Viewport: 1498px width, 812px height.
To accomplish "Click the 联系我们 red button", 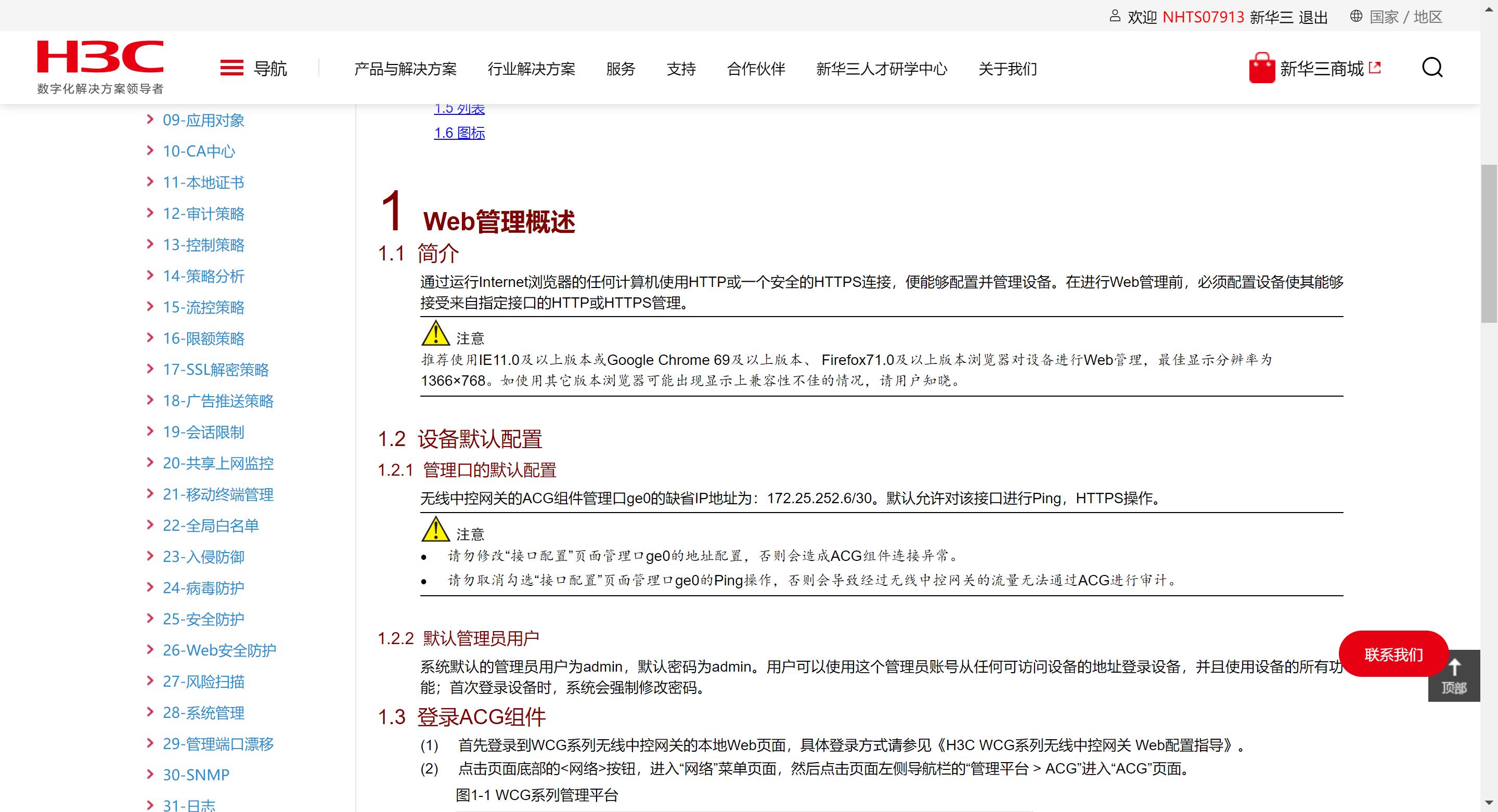I will [1393, 654].
